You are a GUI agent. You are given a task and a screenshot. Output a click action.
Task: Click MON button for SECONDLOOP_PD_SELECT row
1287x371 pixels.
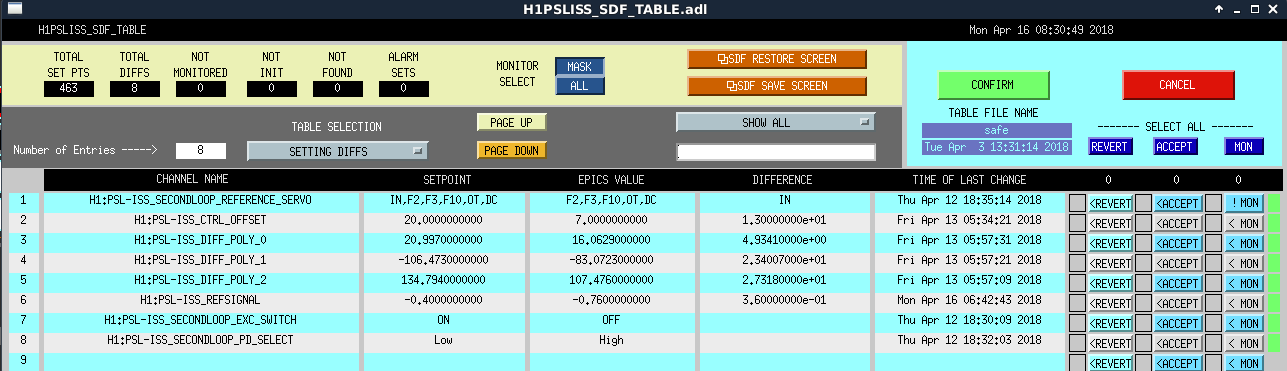[x=1244, y=342]
